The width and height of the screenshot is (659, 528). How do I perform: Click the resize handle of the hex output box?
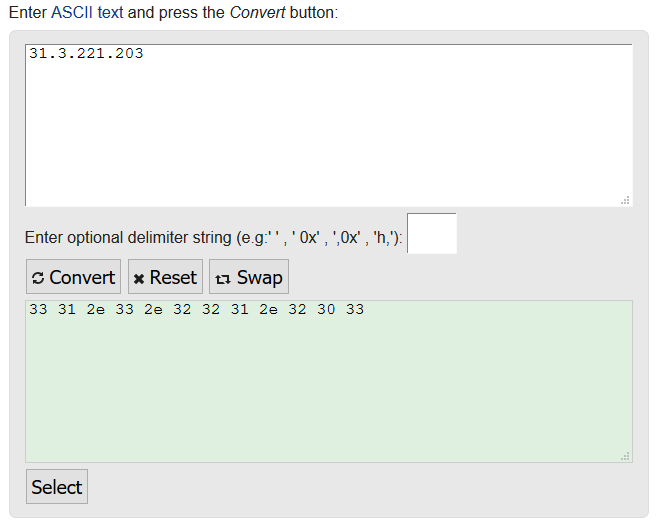(625, 456)
